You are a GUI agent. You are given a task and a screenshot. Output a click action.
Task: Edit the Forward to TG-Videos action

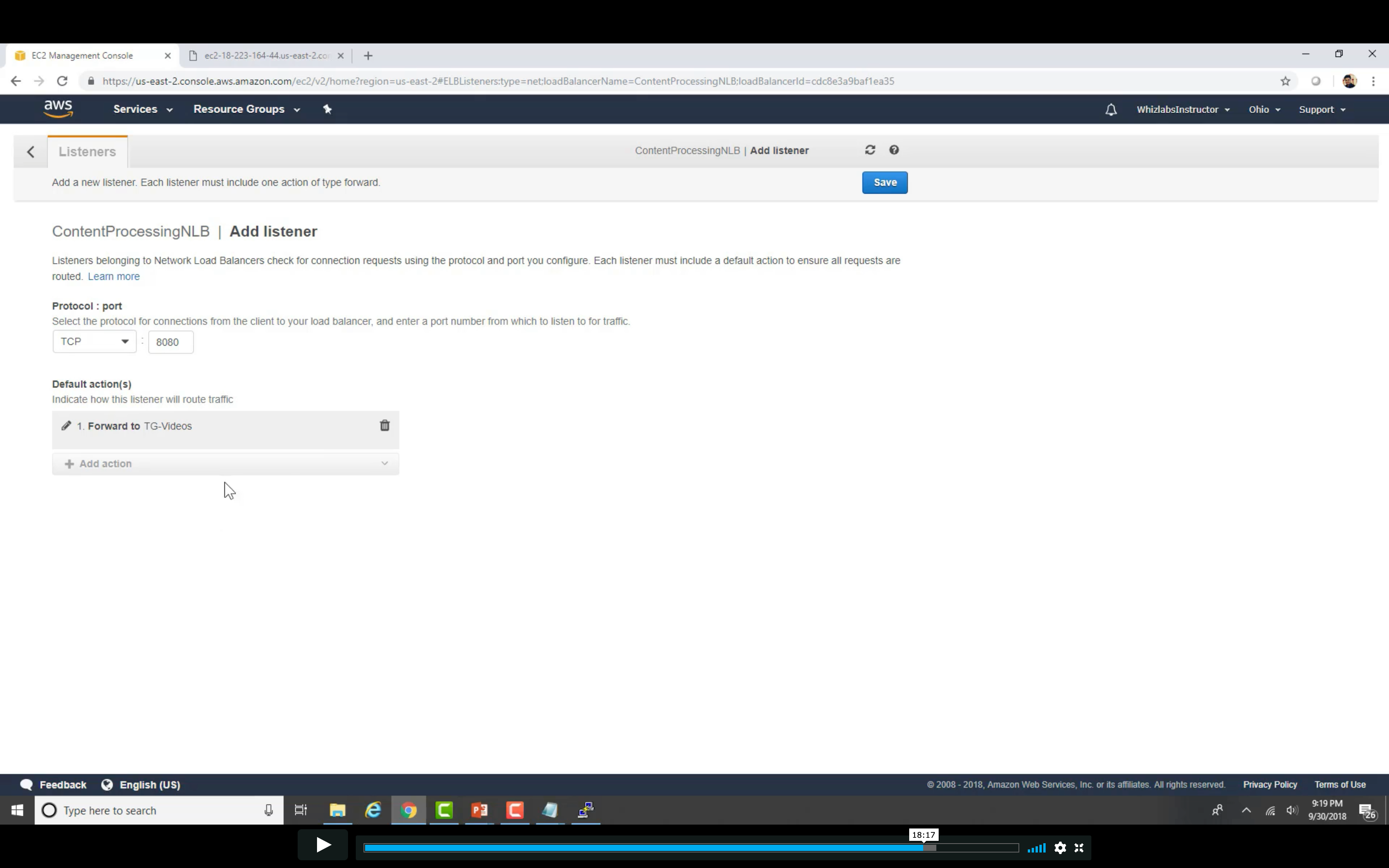66,425
